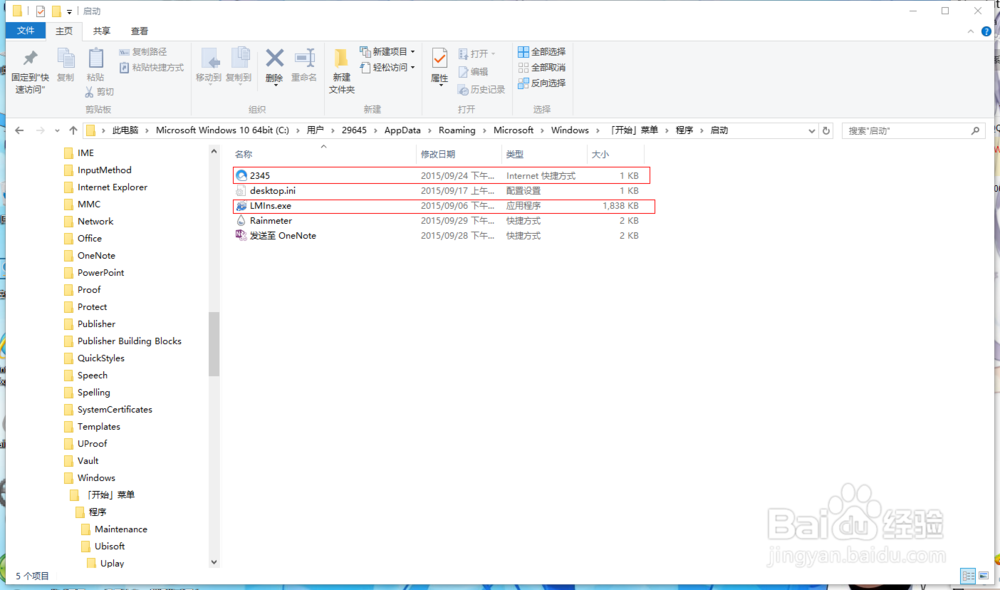Click the Forward navigation arrow
Screen dimensions: 1000x590
coord(40,130)
